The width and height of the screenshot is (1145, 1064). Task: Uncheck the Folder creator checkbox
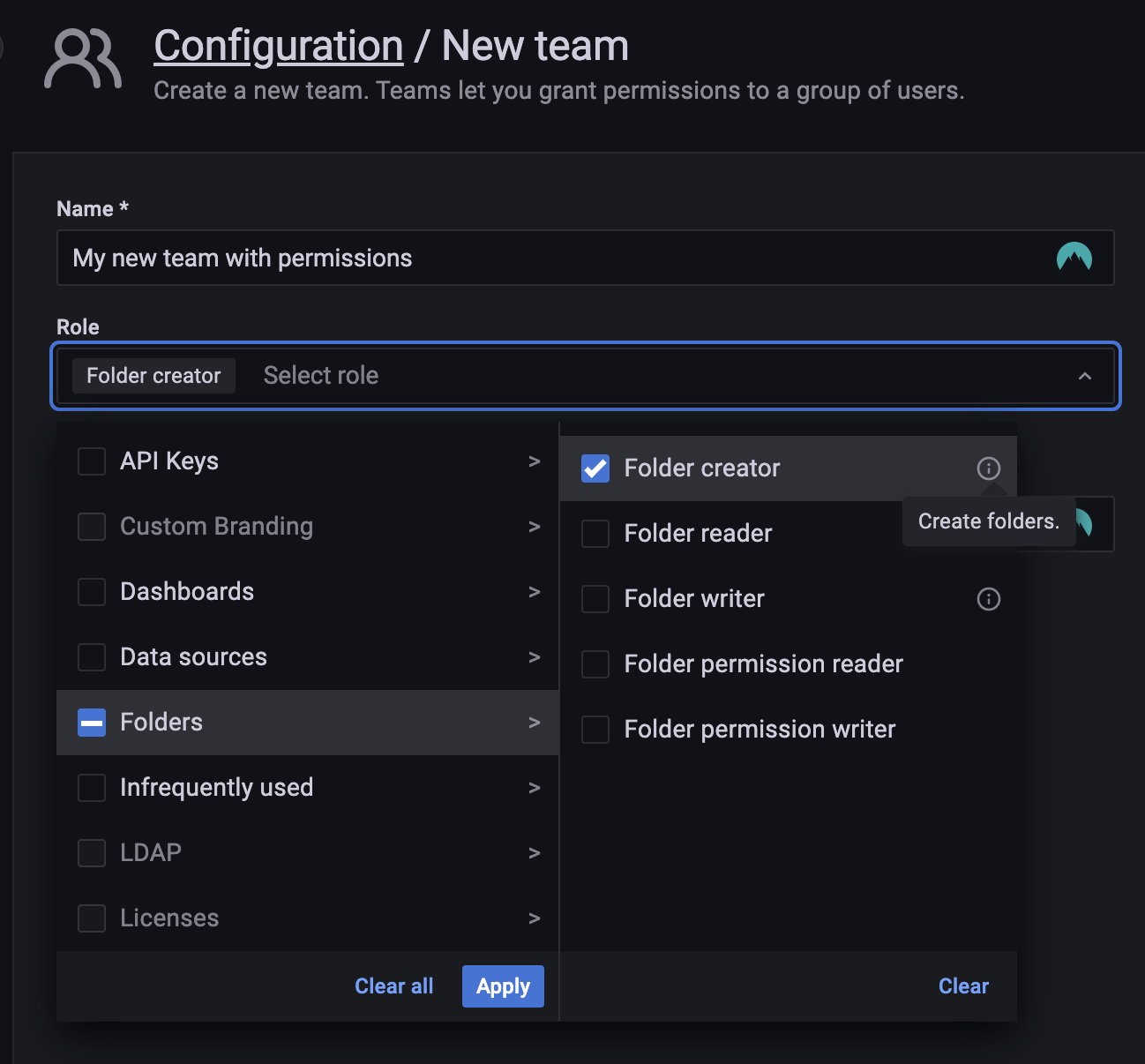[x=595, y=468]
